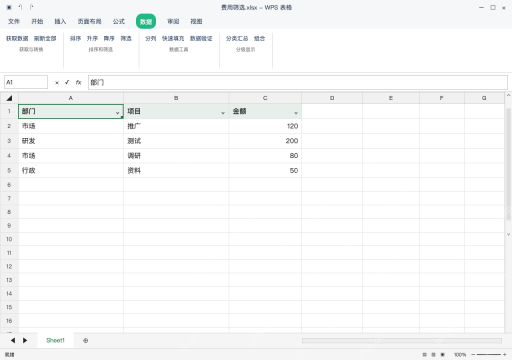Screen dimensions: 512x360
Task: Click the 分类汇总 subtotal button
Action: point(237,38)
